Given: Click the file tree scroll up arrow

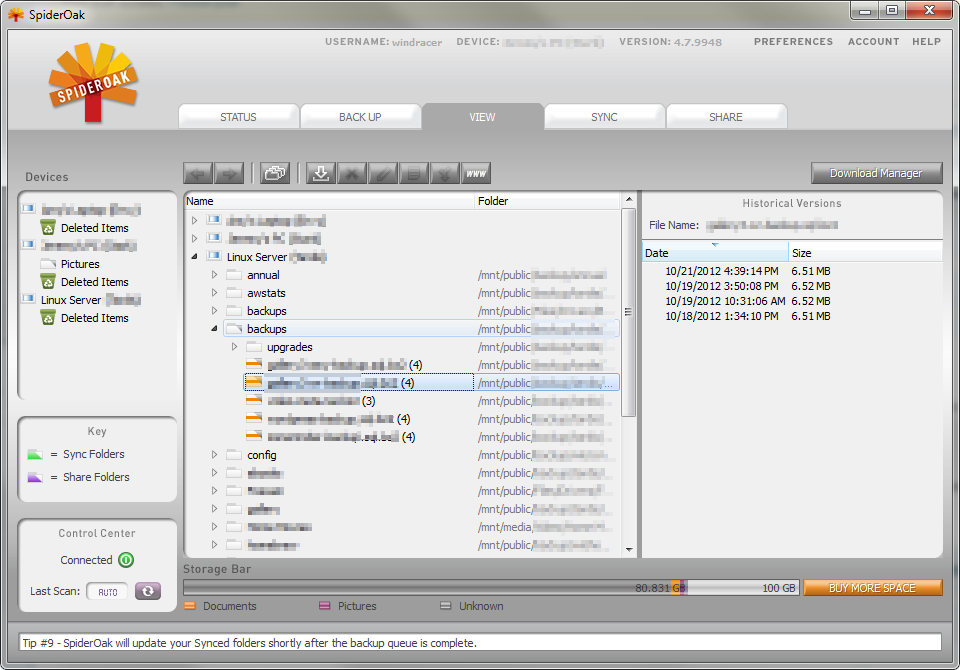Looking at the screenshot, I should point(629,200).
